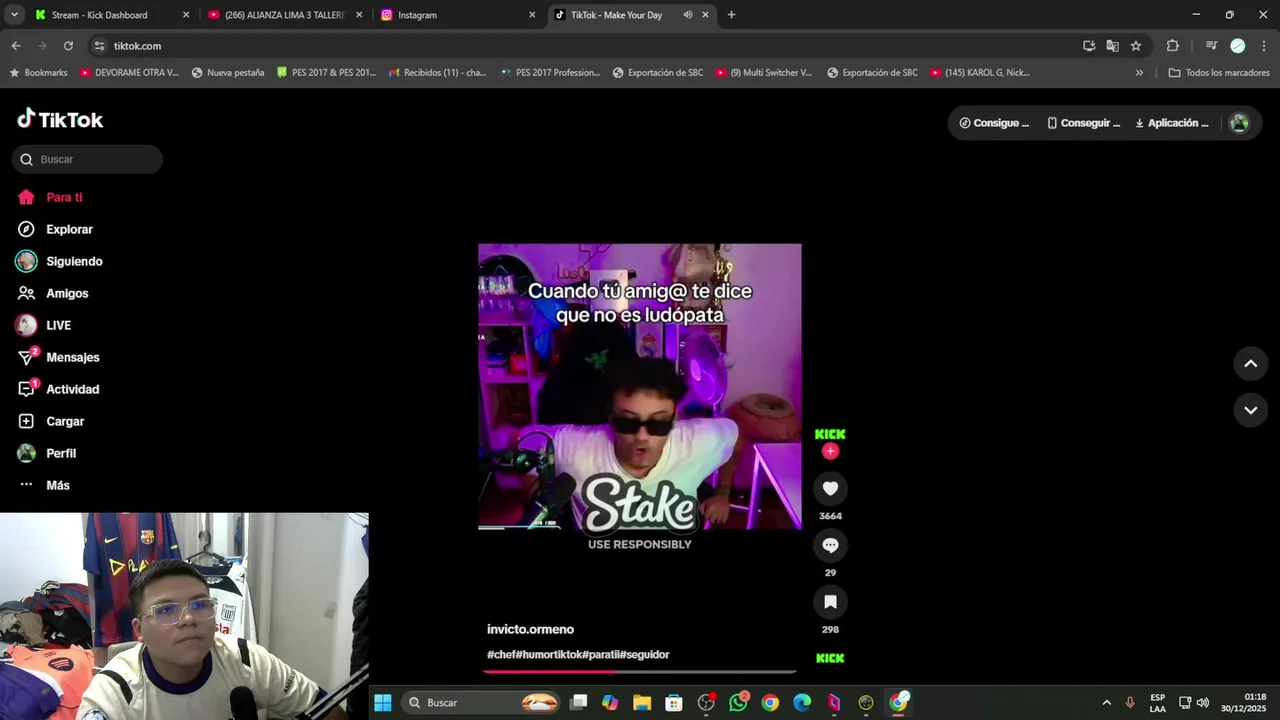Open site information icon in address bar

pos(99,46)
